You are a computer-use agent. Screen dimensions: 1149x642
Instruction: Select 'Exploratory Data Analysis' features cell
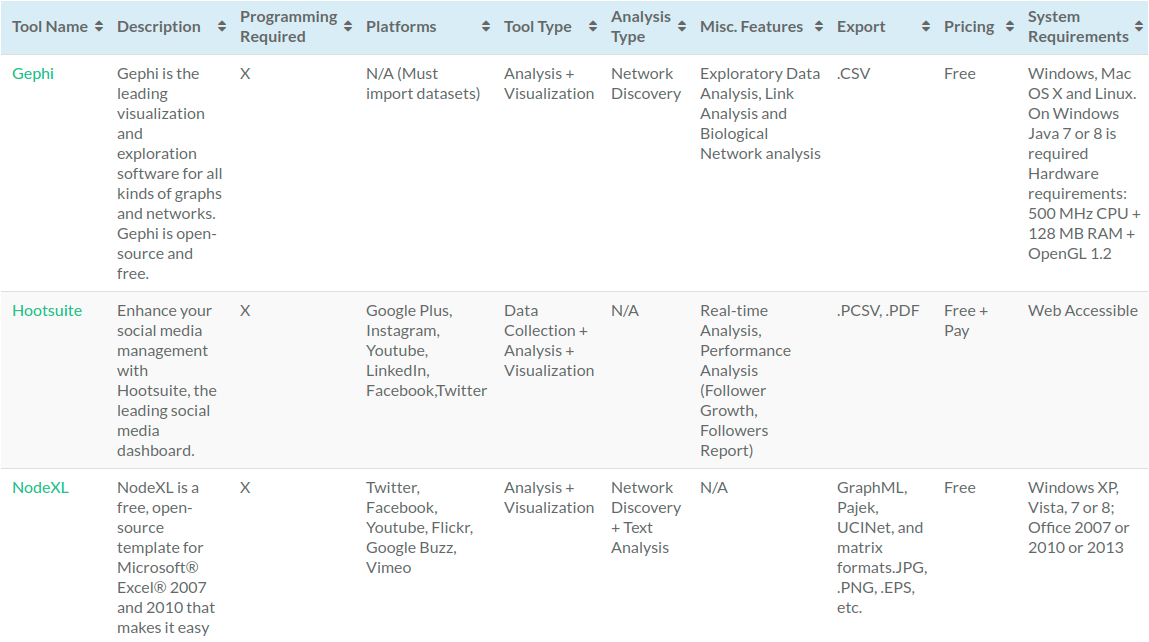pos(760,114)
